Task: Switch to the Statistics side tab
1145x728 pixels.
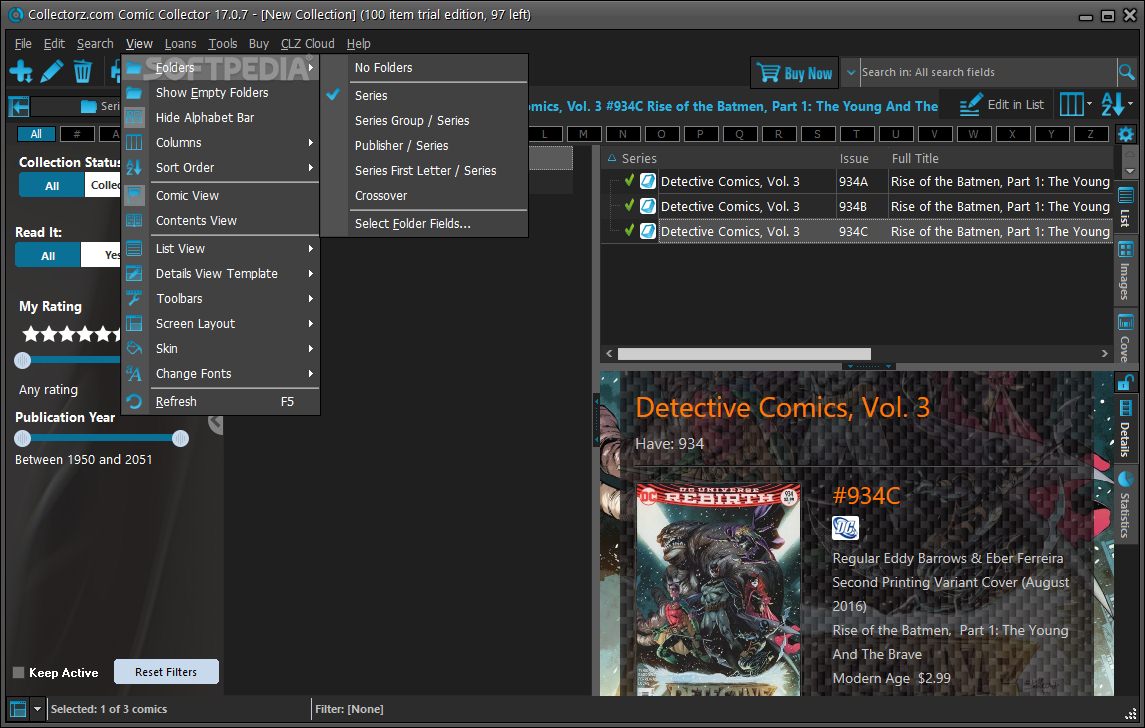Action: tap(1125, 505)
